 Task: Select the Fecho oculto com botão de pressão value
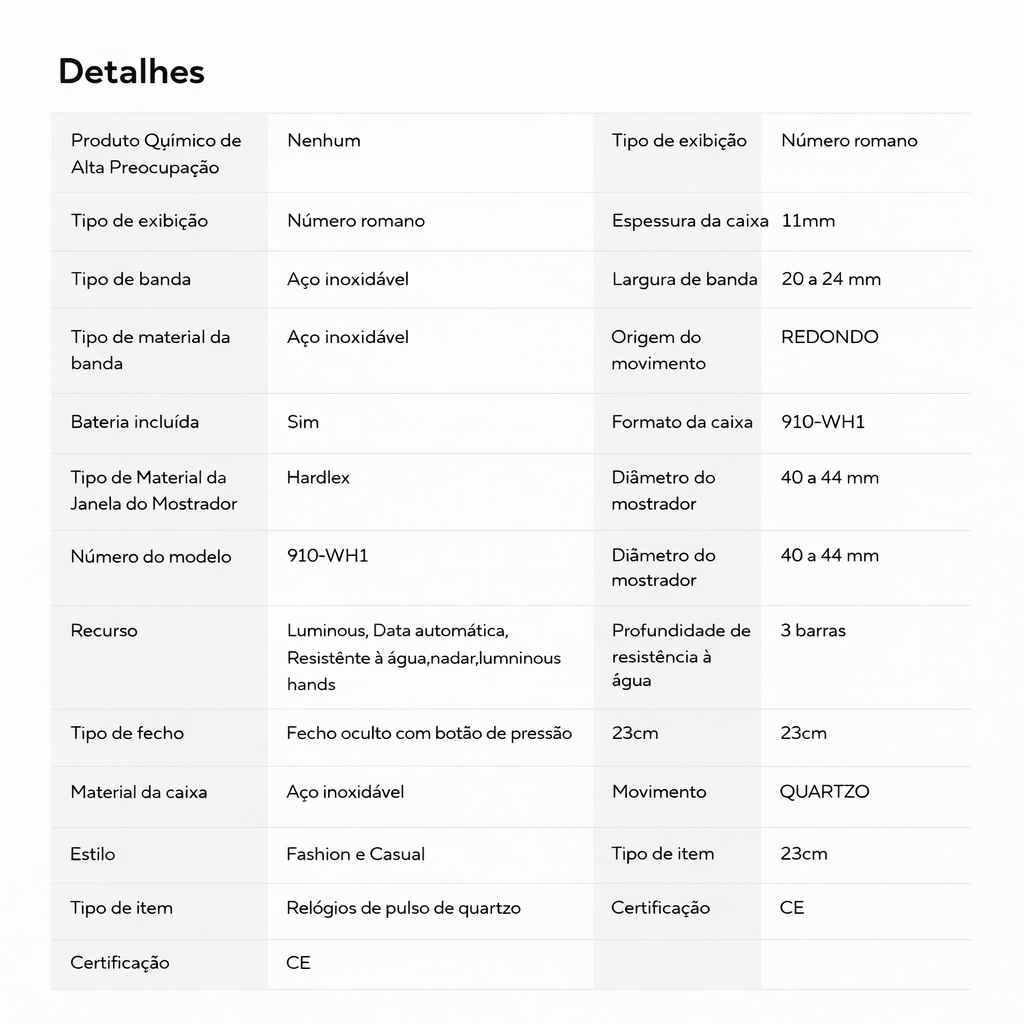coord(429,733)
